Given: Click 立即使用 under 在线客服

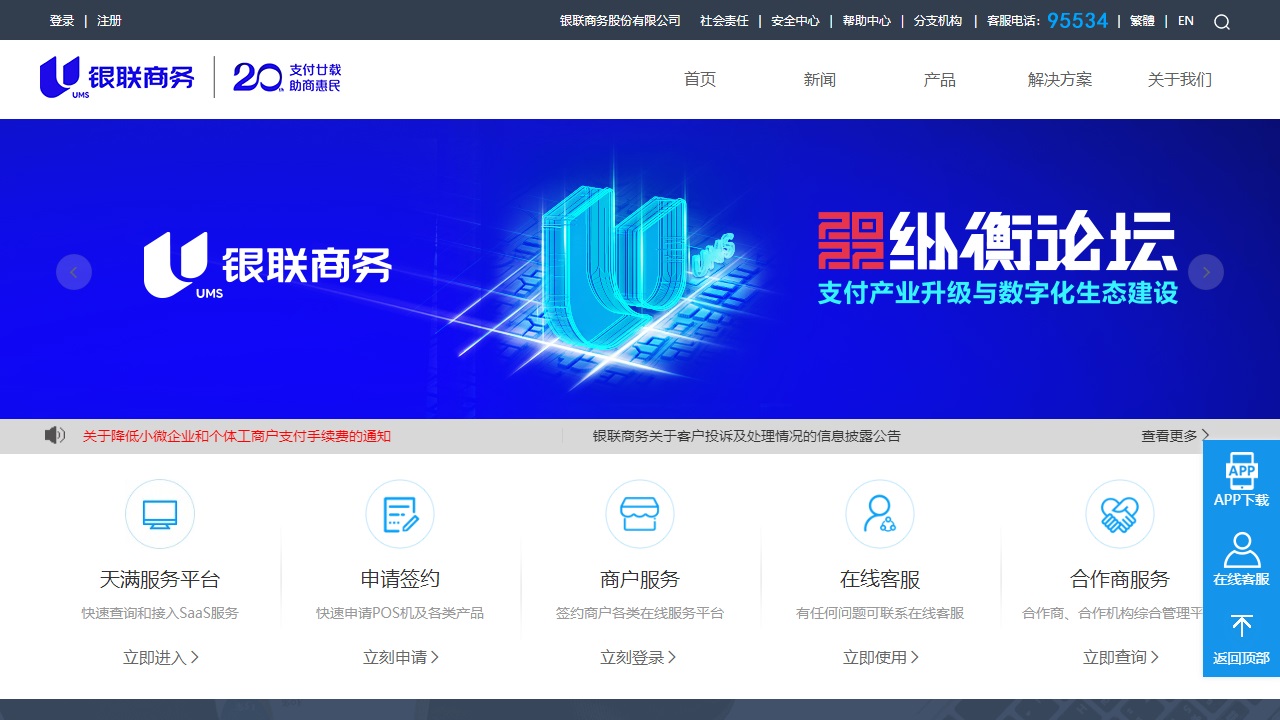Looking at the screenshot, I should [880, 657].
